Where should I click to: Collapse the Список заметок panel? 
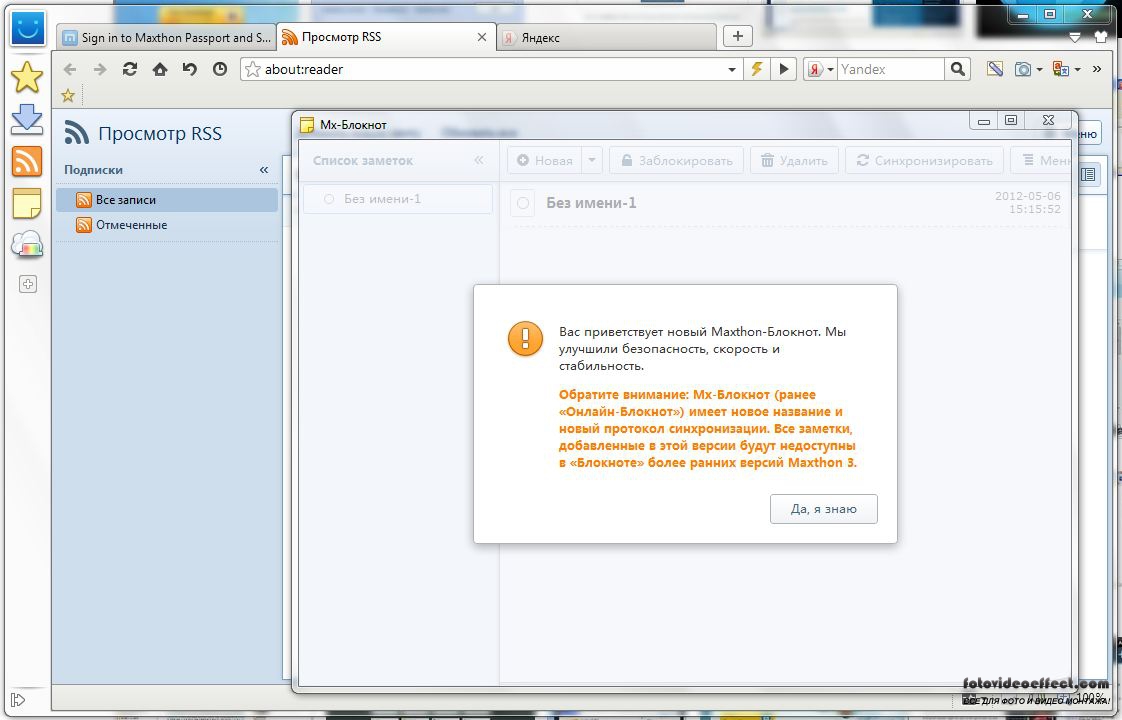pos(479,160)
